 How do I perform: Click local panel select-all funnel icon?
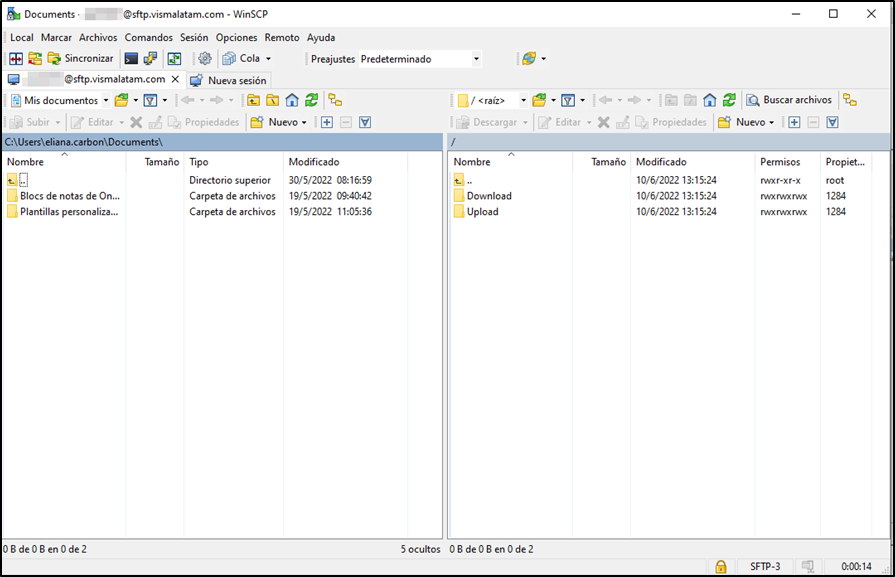[365, 122]
